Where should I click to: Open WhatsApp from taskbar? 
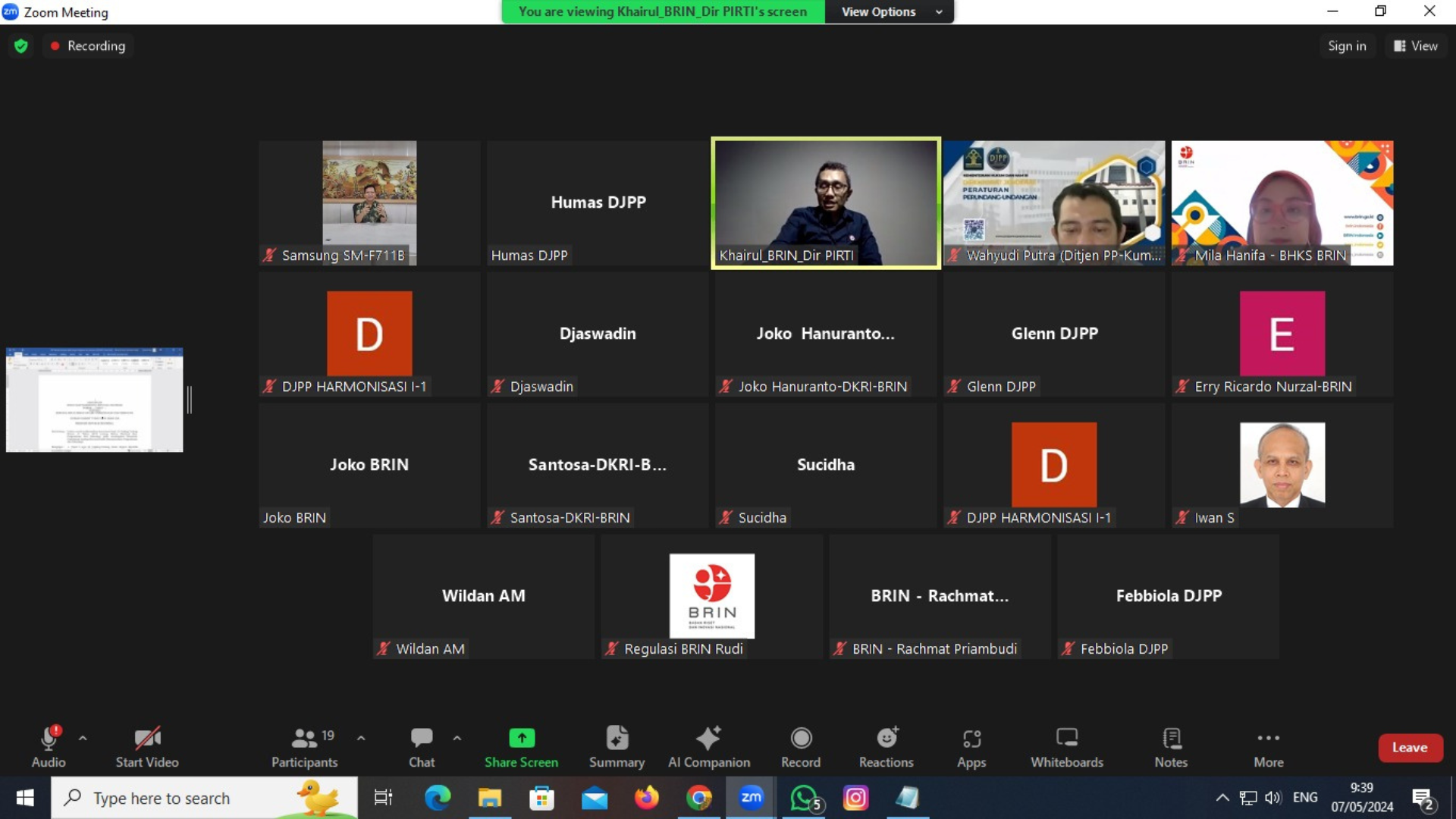pos(804,798)
